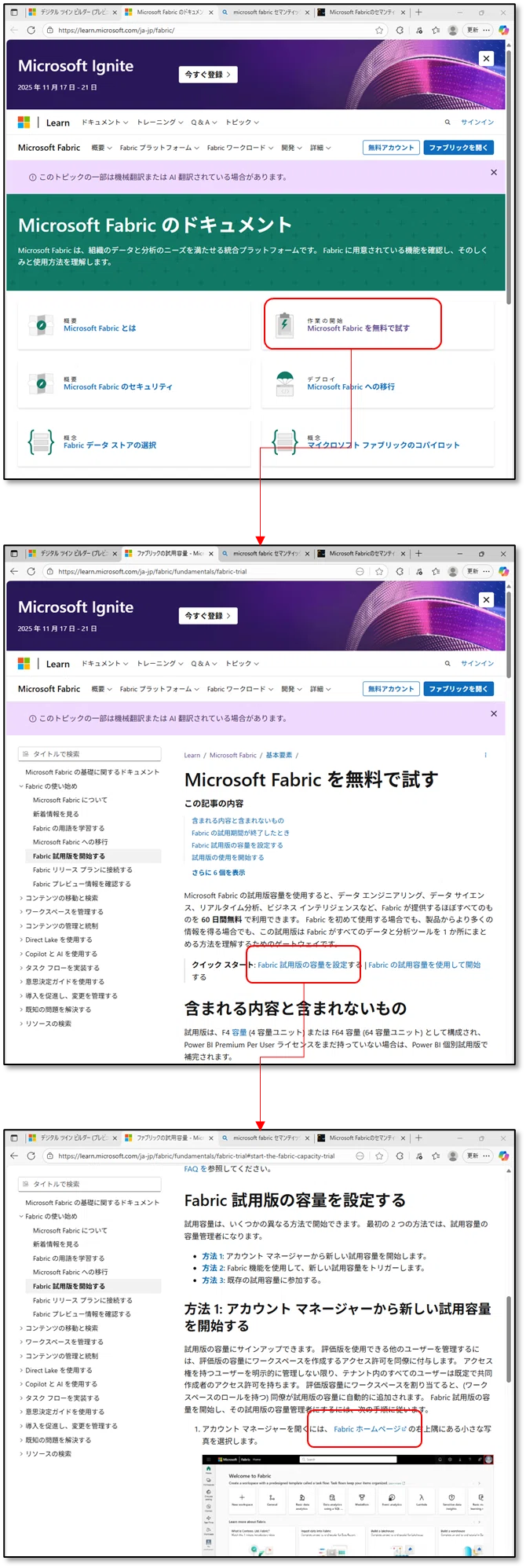Open article more-options dots on fabric-trial article page
Image resolution: width=526 pixels, height=1568 pixels.
[x=485, y=755]
